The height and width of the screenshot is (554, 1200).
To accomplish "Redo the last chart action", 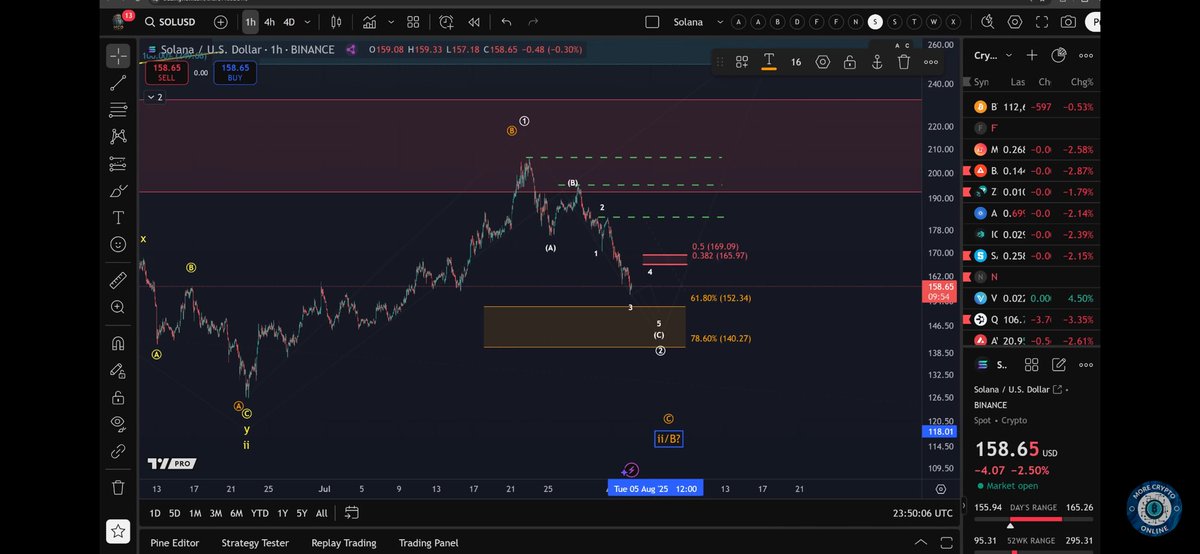I will [533, 21].
